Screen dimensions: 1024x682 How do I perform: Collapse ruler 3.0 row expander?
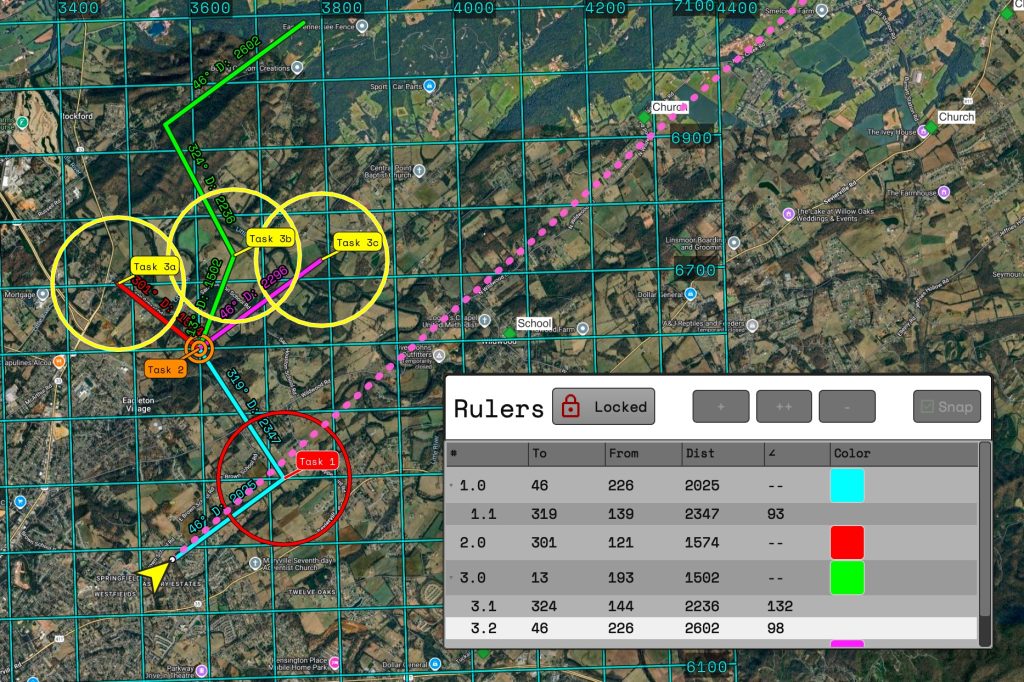(451, 578)
